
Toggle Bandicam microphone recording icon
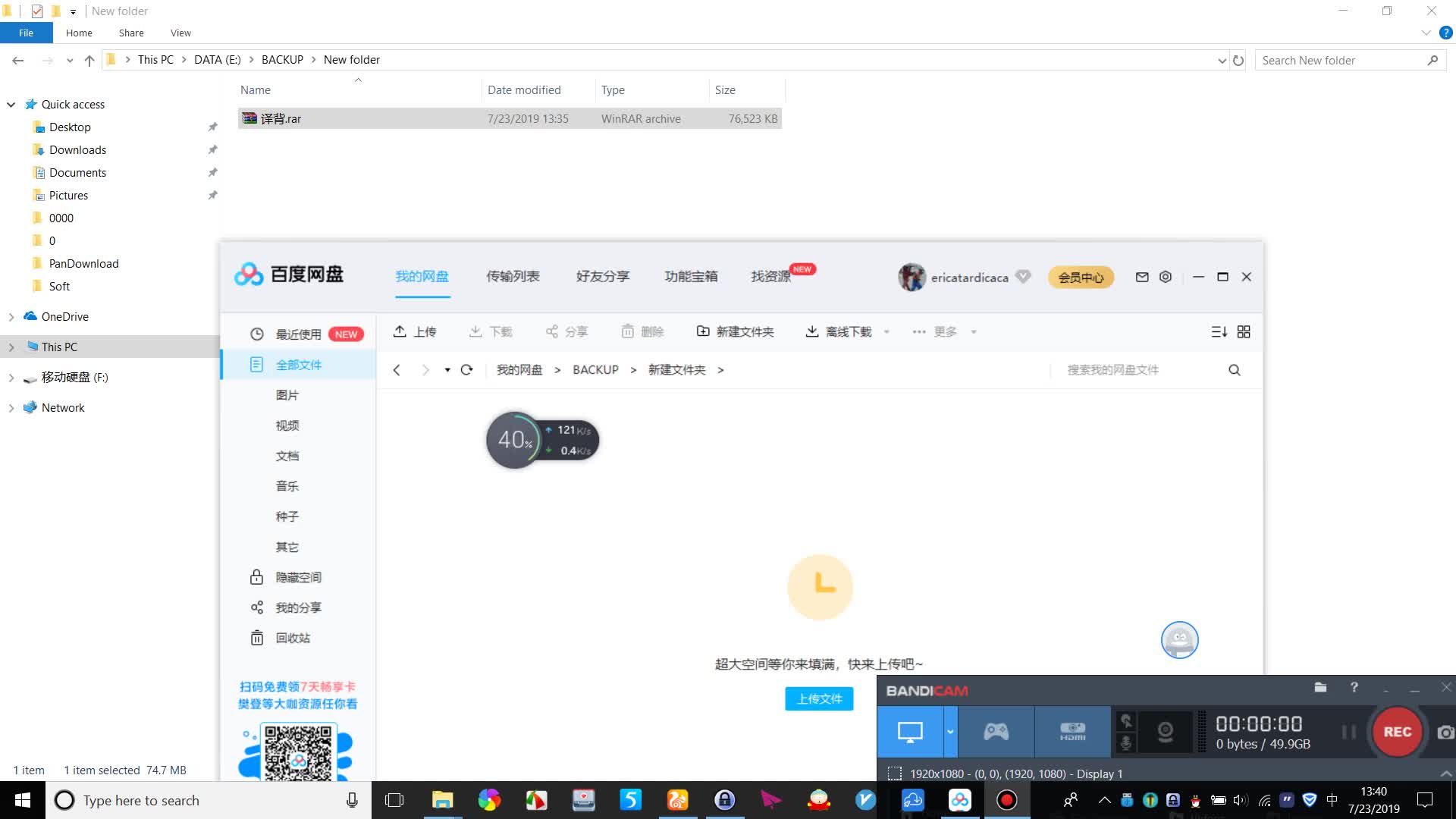pos(1127,742)
